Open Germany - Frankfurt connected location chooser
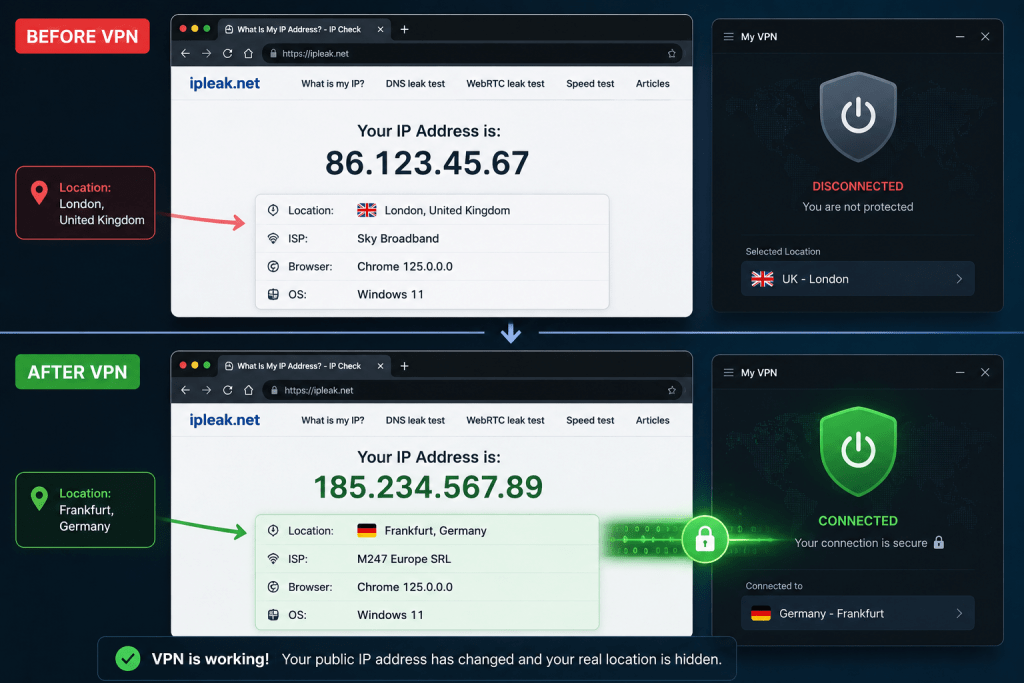This screenshot has width=1024, height=683. (857, 613)
